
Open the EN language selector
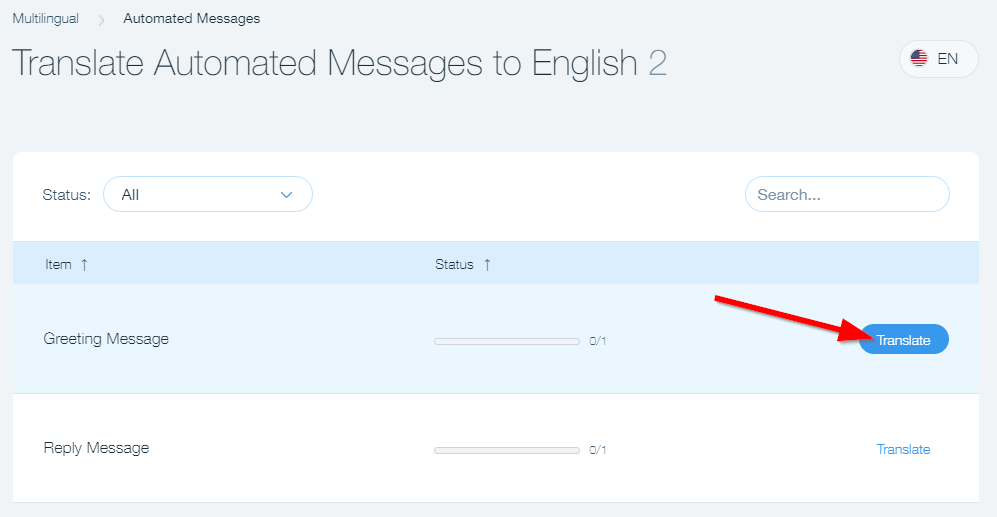pos(938,59)
